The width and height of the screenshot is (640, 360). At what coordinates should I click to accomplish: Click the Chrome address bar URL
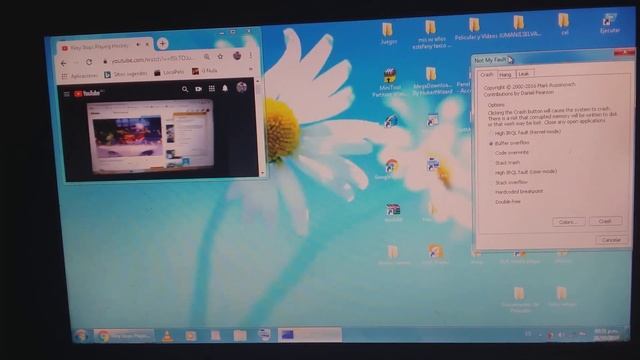(152, 60)
